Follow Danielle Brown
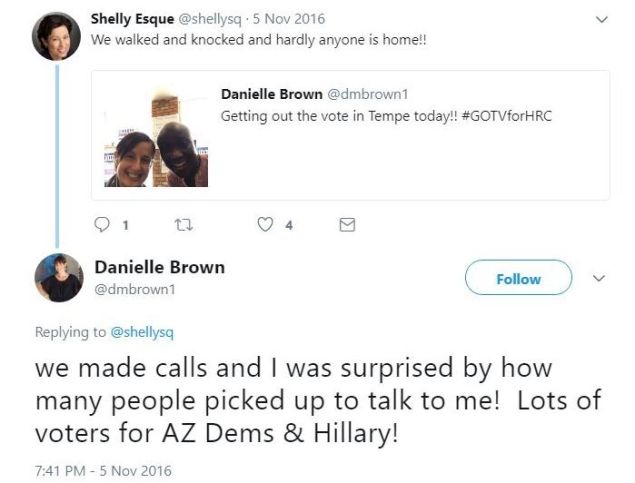Image resolution: width=635 pixels, height=483 pixels. [x=518, y=278]
